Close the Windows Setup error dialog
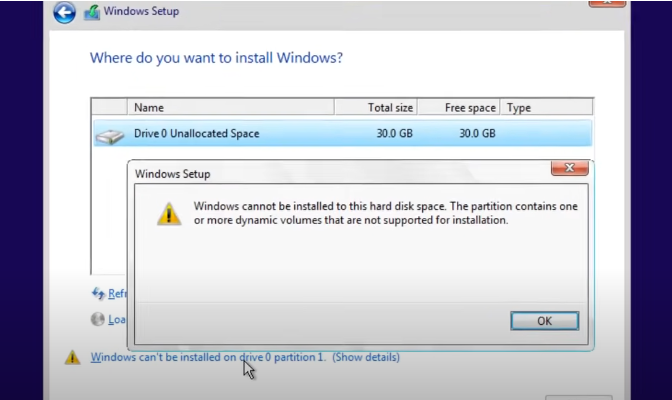672x400 pixels. pos(568,168)
